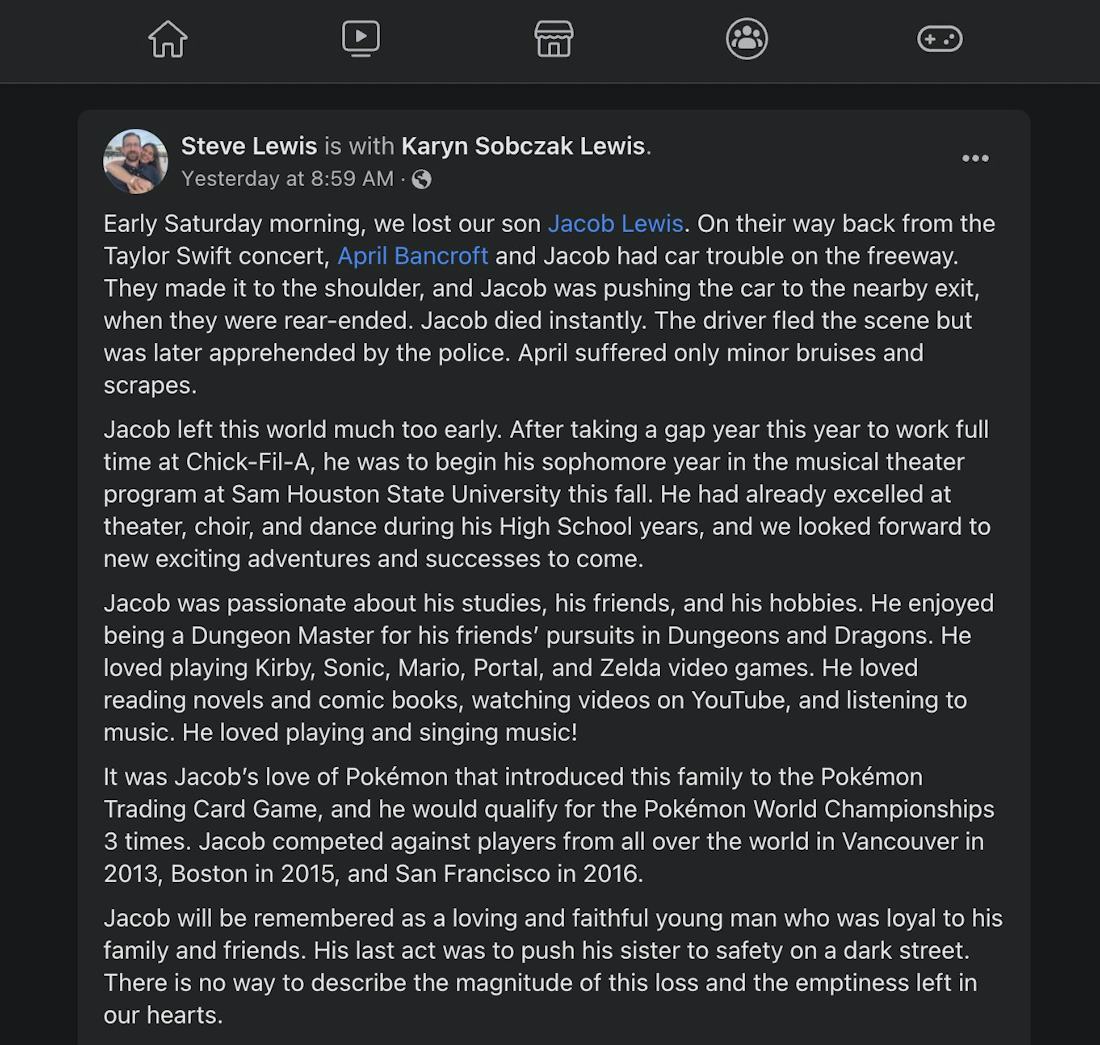The width and height of the screenshot is (1100, 1045).
Task: Expand the three-dot post options menu
Action: click(975, 159)
